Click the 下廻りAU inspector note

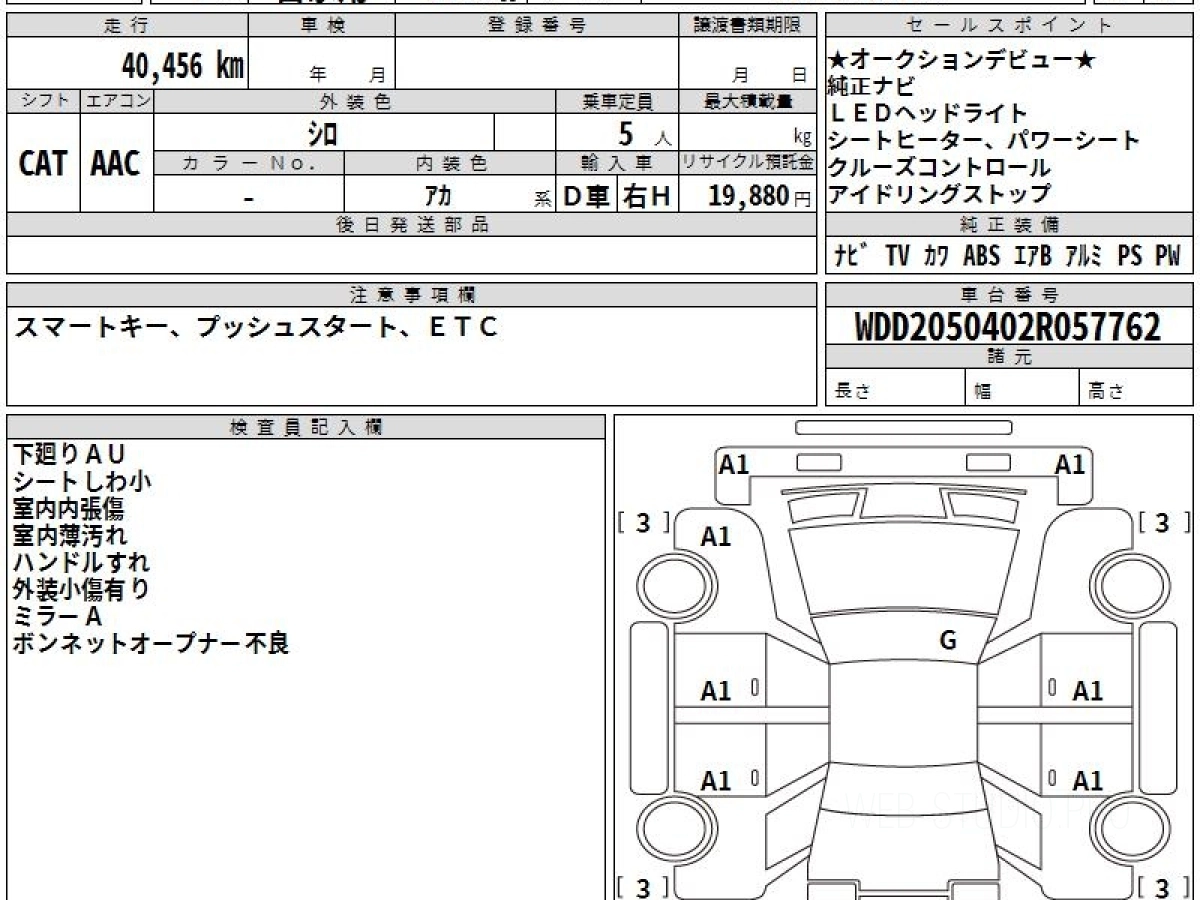tap(70, 453)
